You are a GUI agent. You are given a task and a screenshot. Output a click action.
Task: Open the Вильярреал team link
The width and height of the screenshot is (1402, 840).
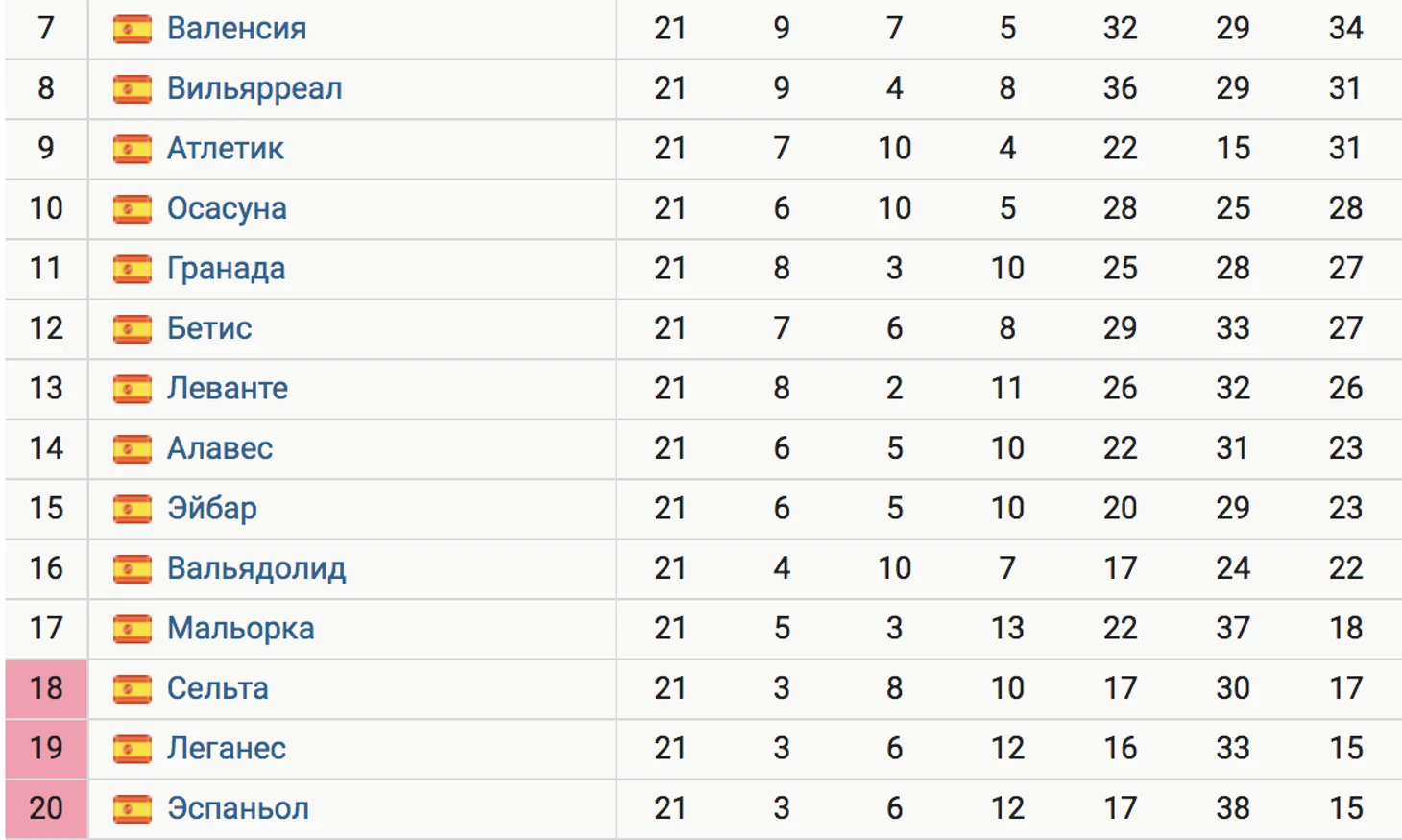pos(254,89)
